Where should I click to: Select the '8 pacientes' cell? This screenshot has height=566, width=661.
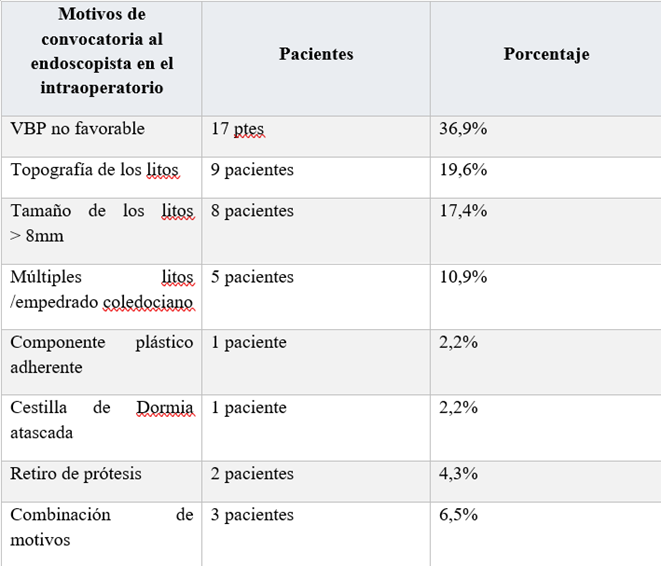(x=253, y=211)
